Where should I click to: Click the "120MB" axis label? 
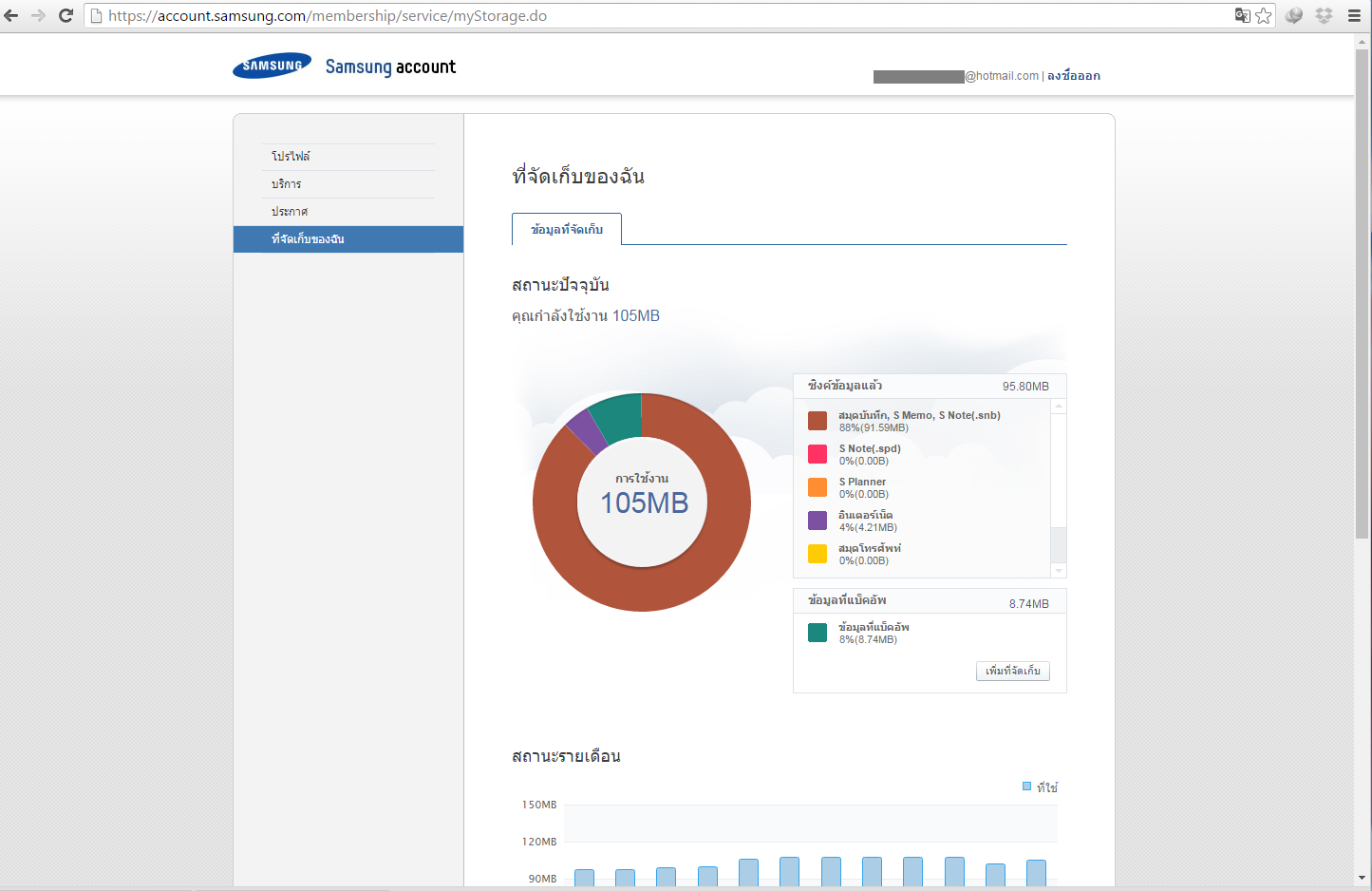[539, 842]
